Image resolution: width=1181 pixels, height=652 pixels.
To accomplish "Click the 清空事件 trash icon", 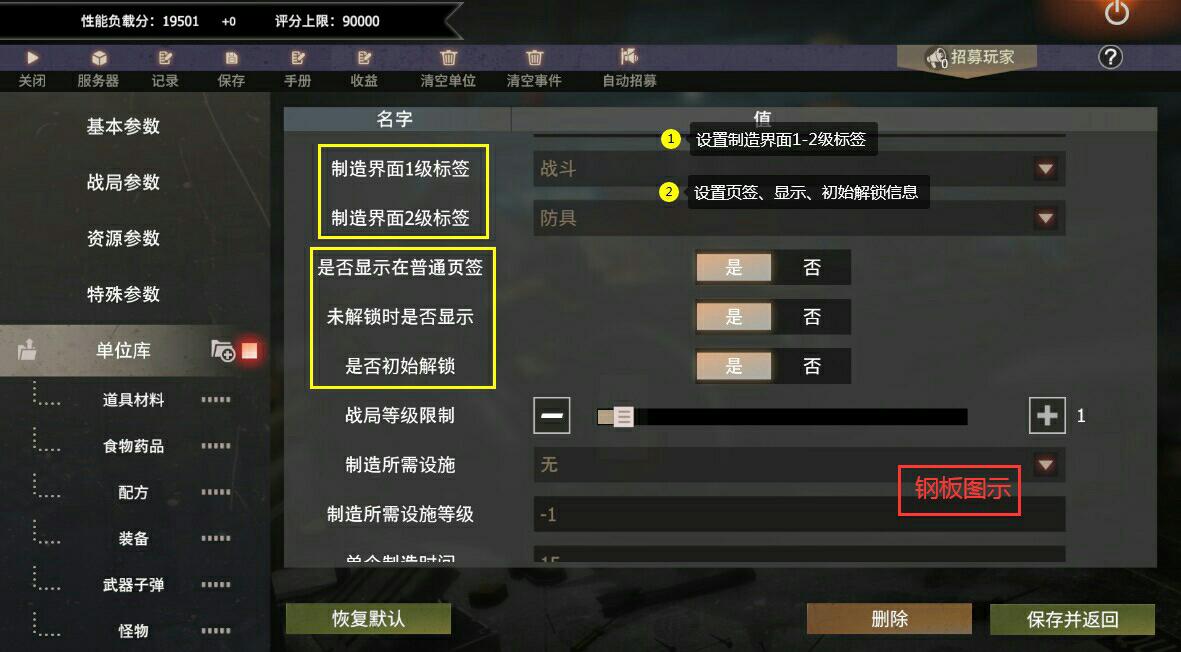I will (x=534, y=57).
